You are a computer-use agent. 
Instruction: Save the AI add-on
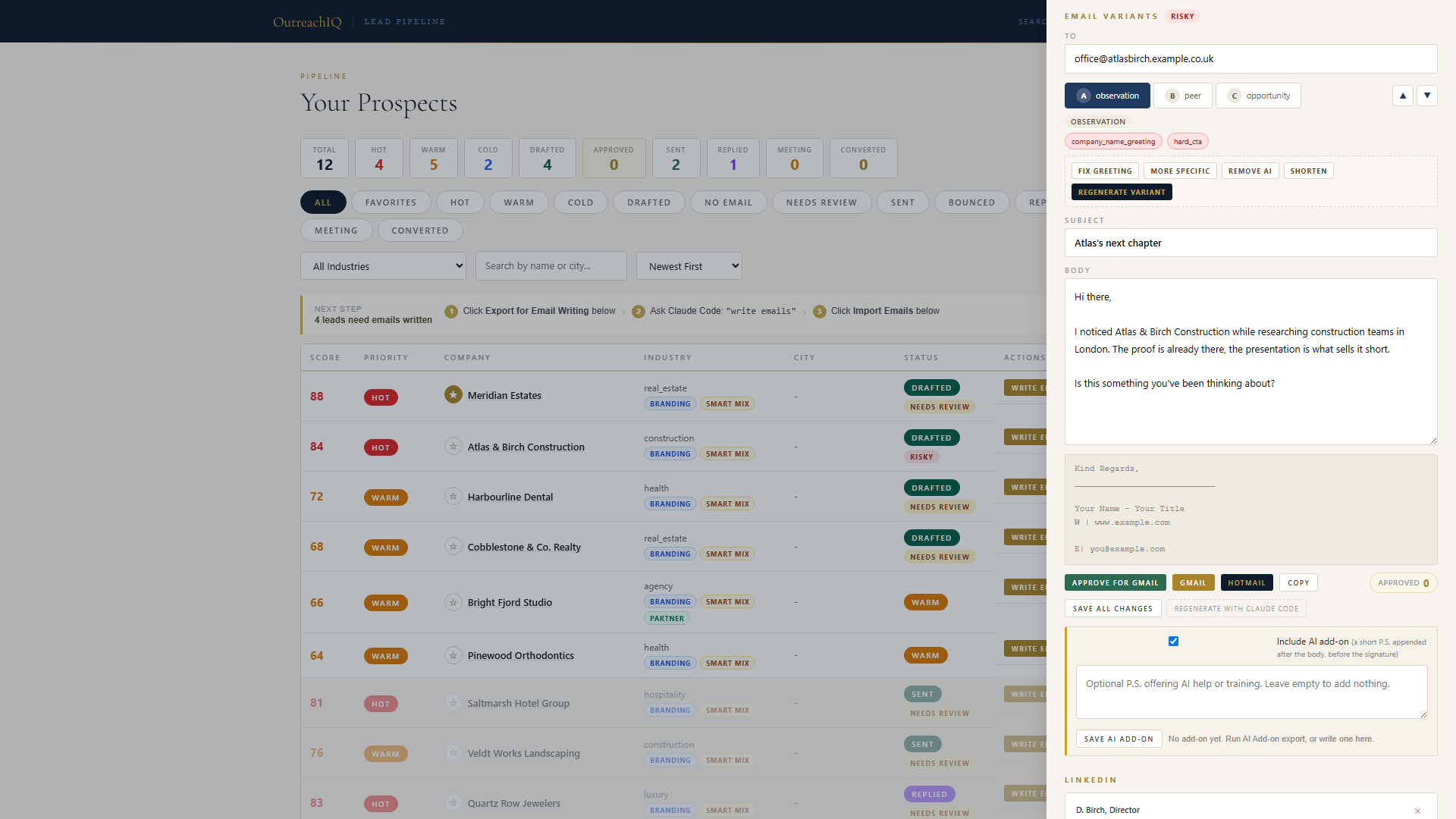pyautogui.click(x=1119, y=739)
